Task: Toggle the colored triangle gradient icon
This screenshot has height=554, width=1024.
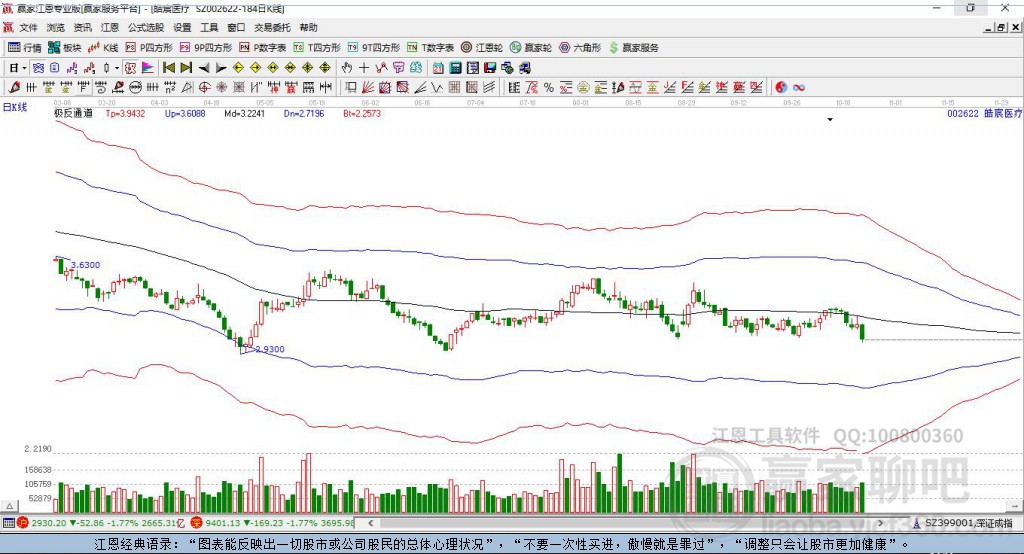Action: tap(148, 68)
